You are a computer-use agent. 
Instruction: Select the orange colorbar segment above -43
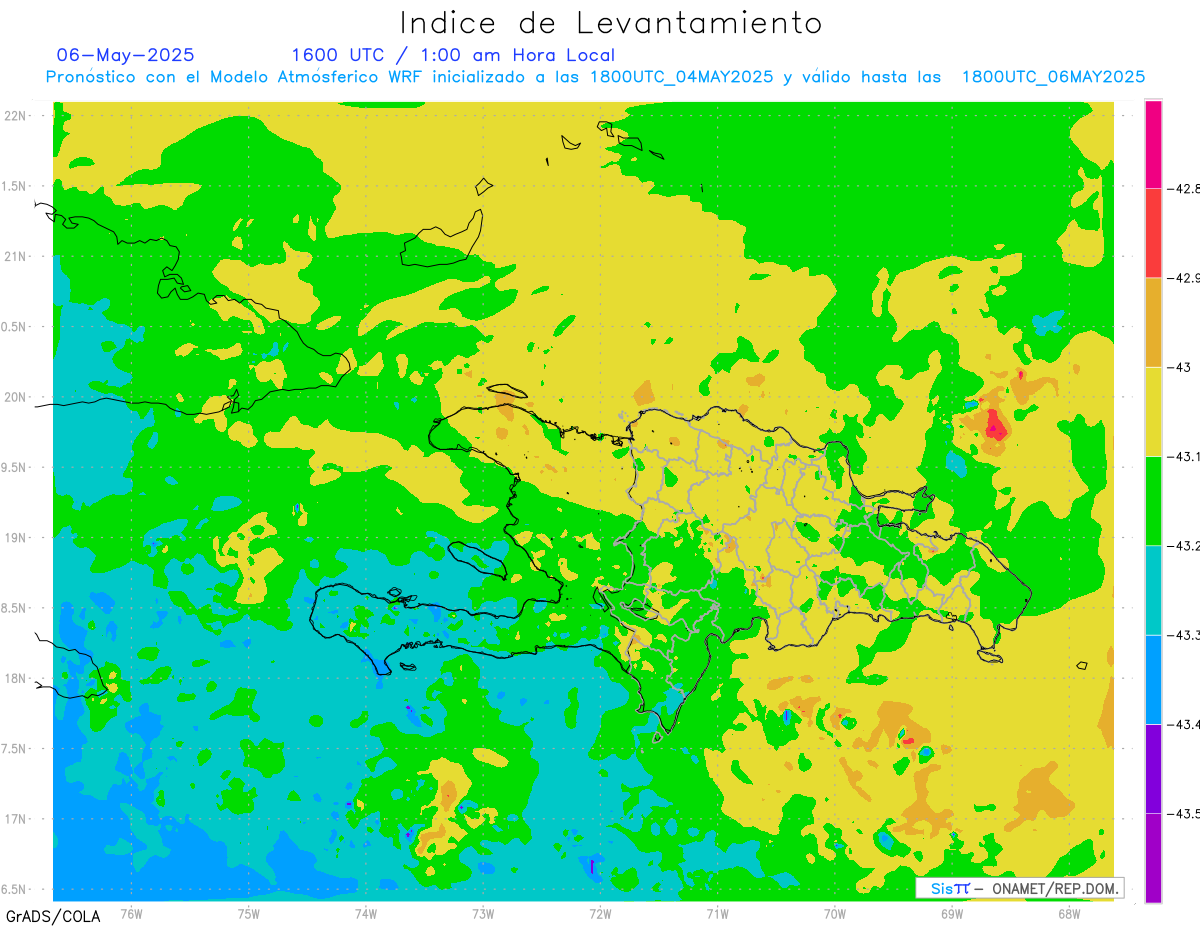click(1153, 322)
